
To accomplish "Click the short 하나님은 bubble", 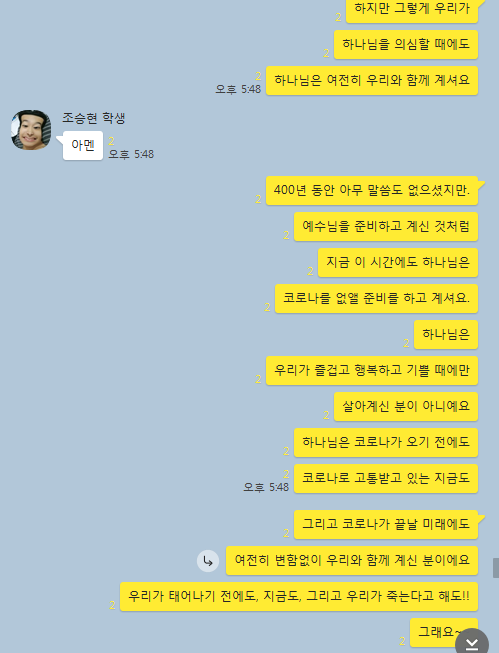I will coord(446,334).
